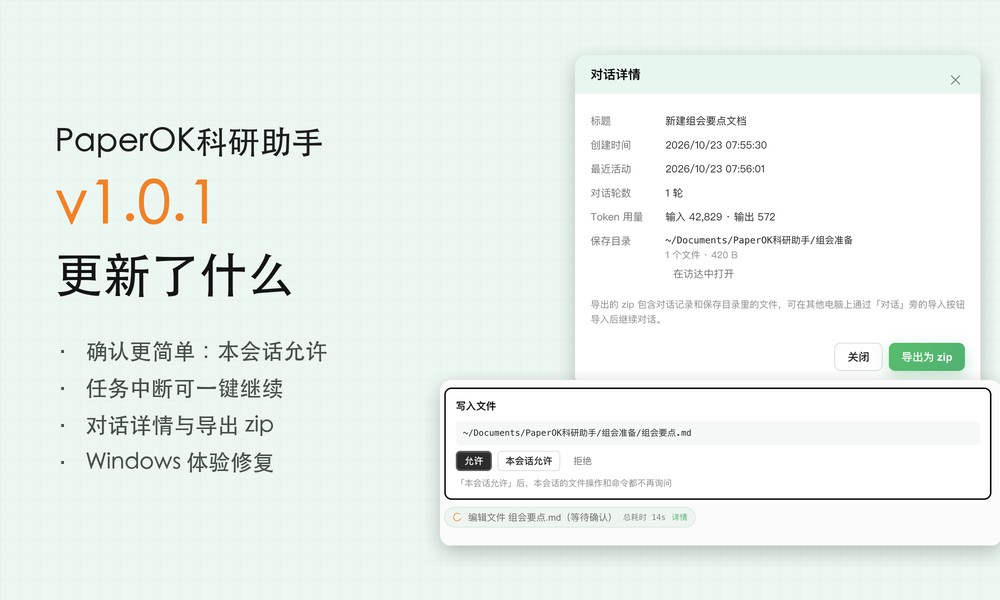Click the 1 个文件 · 420 B text
The image size is (1000, 600).
click(x=701, y=255)
